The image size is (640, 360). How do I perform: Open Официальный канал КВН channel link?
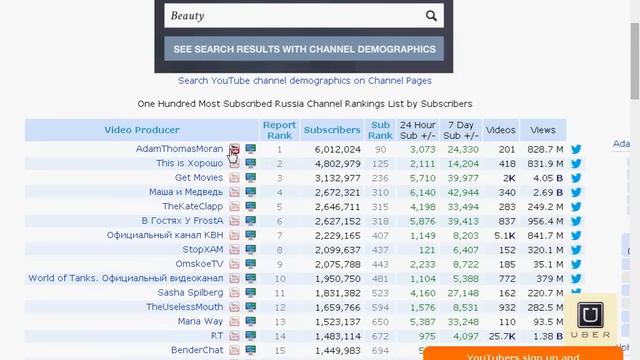[x=165, y=235]
